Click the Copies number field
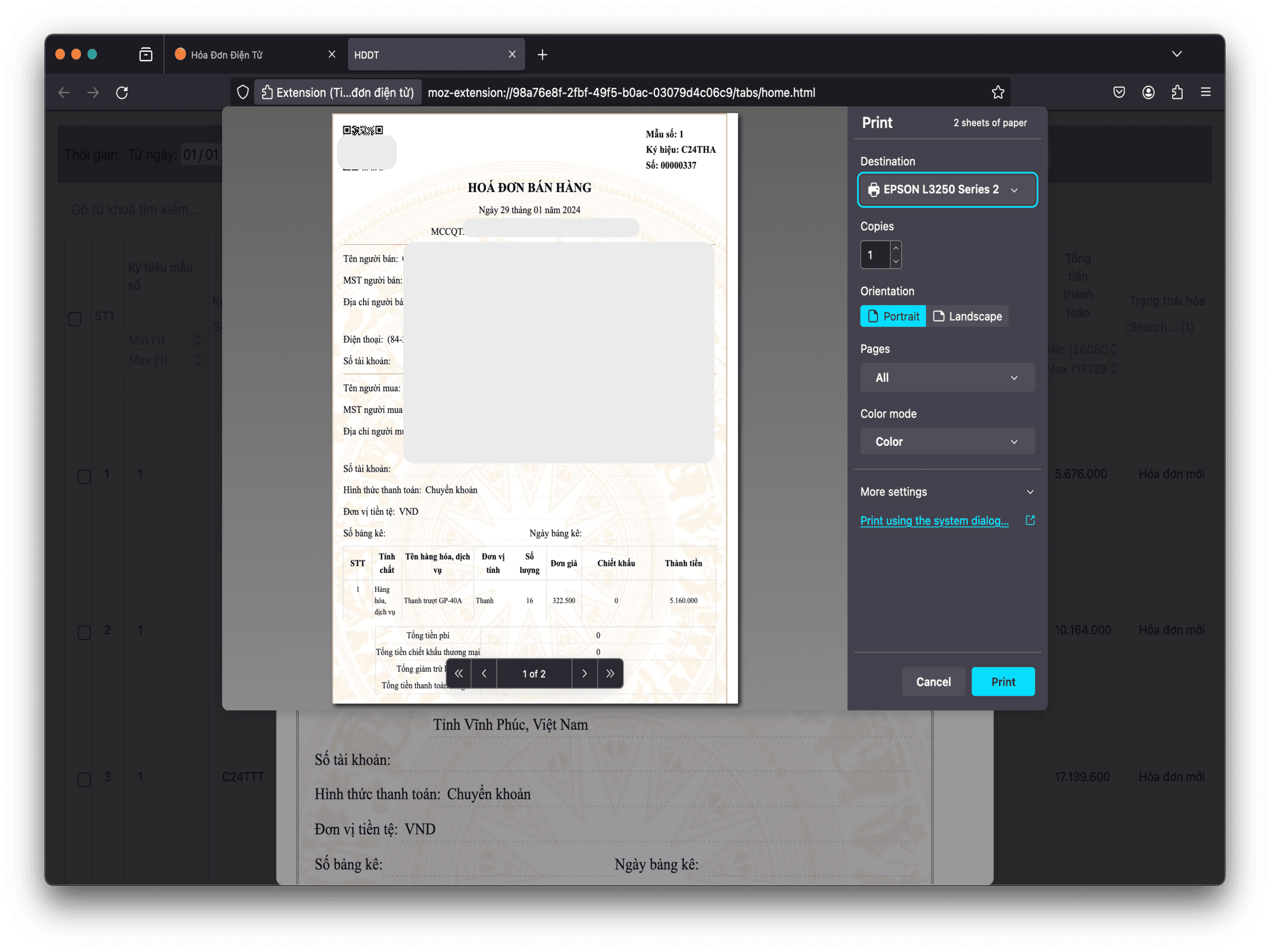 pyautogui.click(x=876, y=255)
